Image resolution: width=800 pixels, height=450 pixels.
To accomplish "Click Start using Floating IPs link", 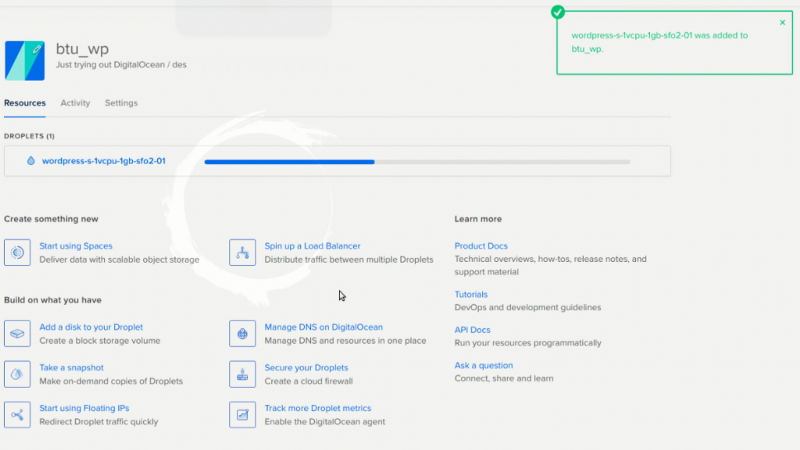I will coord(84,408).
